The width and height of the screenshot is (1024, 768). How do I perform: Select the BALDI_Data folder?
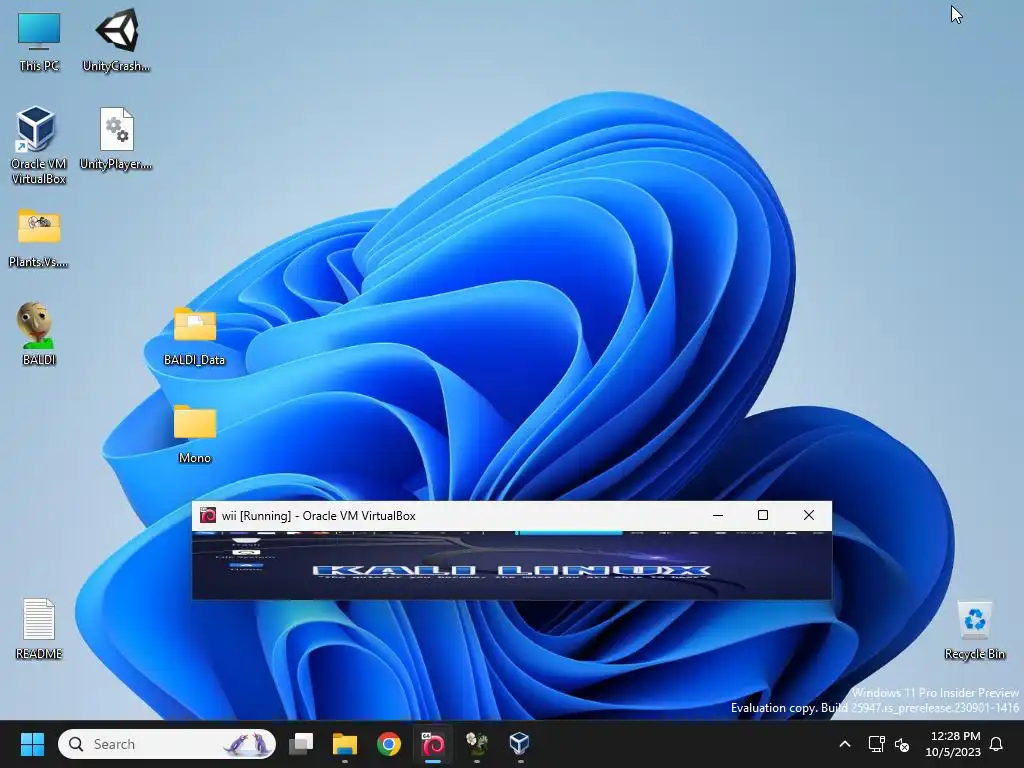195,336
